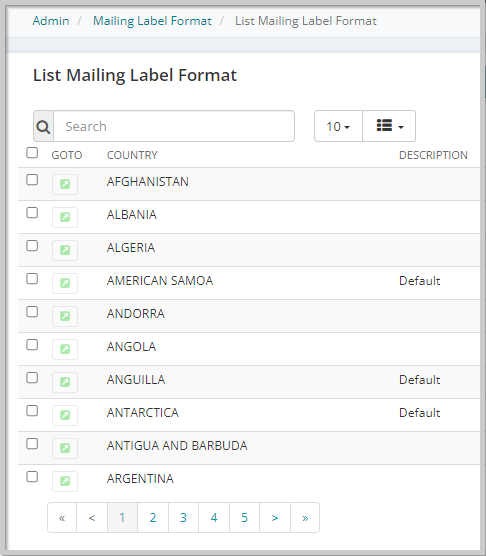The width and height of the screenshot is (486, 556).
Task: Check the ANTIGUA AND BARBUDA row checkbox
Action: (32, 444)
